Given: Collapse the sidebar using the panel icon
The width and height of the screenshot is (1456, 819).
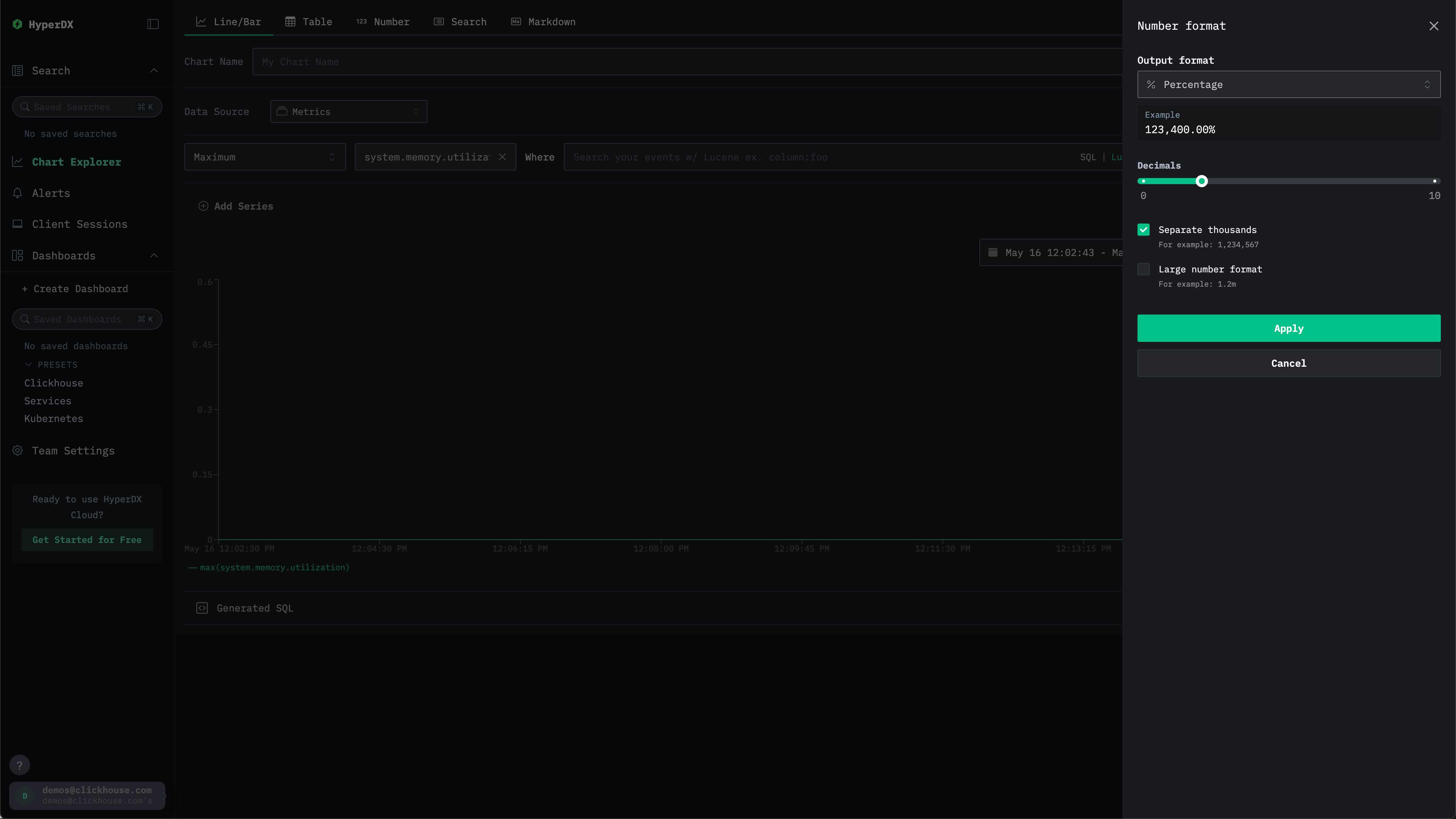Looking at the screenshot, I should [x=153, y=24].
